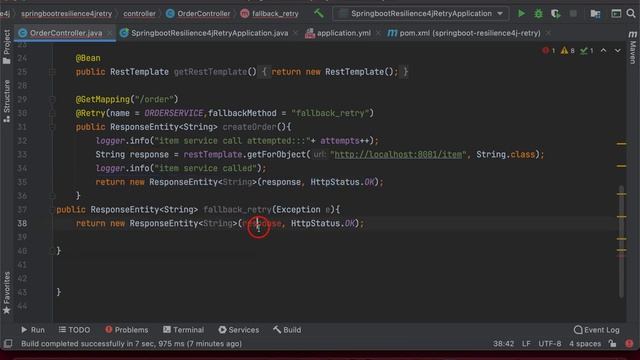The image size is (640, 360).
Task: Collapse createOrder method fold at line 31
Action: 52,127
